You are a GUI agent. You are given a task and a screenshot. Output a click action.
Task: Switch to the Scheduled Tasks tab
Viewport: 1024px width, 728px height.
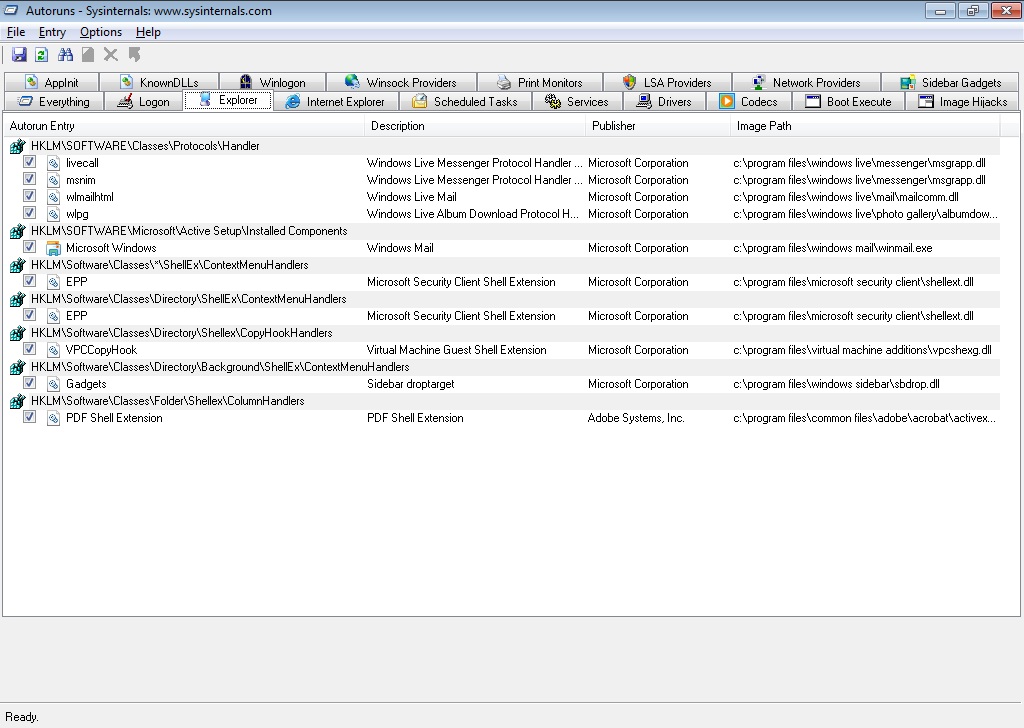tap(465, 102)
